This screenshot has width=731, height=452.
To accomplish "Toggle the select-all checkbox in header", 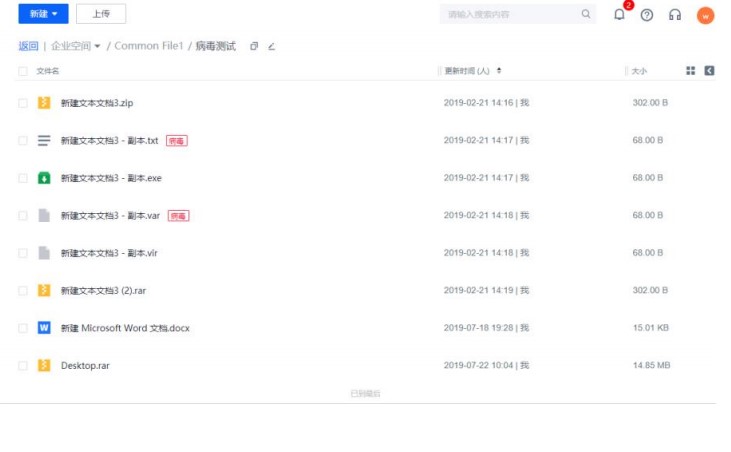I will point(23,71).
